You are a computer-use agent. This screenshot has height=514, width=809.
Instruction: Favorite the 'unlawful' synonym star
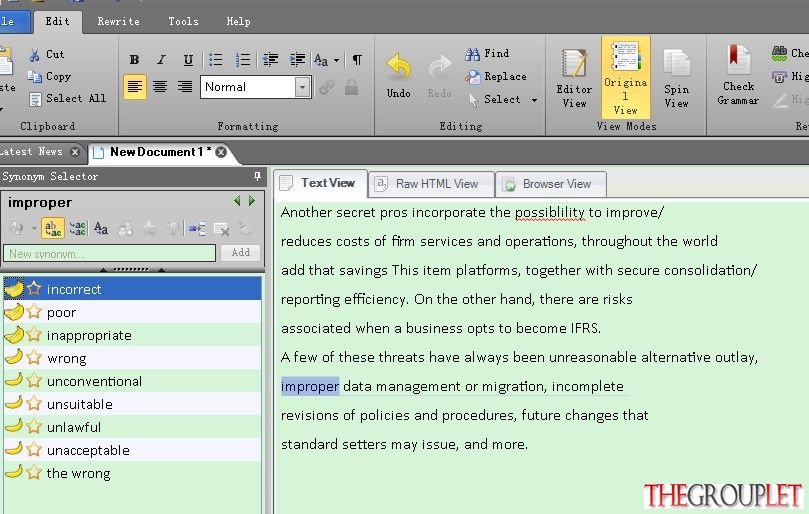point(34,427)
